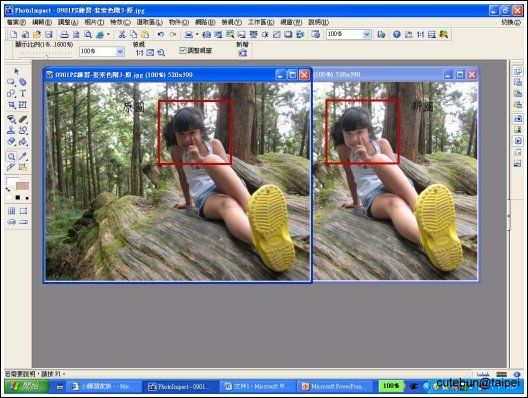528x398 pixels.
Task: Click the add new view button
Action: pyautogui.click(x=242, y=53)
